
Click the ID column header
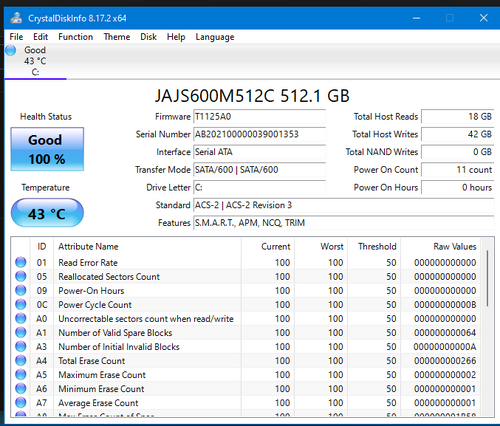[42, 247]
